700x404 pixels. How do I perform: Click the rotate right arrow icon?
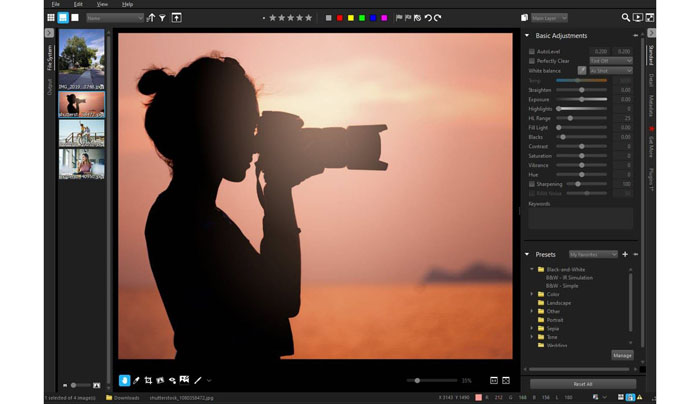click(437, 17)
